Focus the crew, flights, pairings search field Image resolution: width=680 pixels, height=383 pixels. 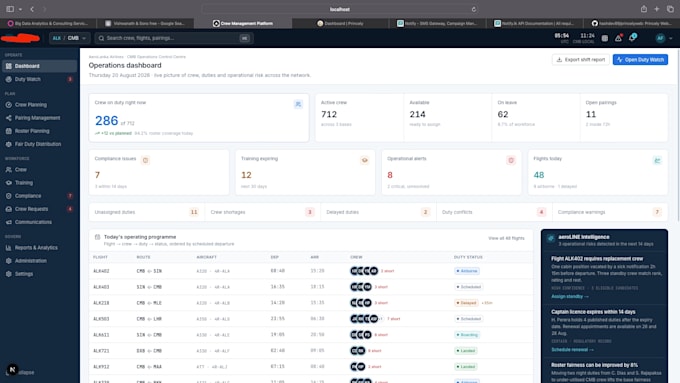tap(173, 38)
